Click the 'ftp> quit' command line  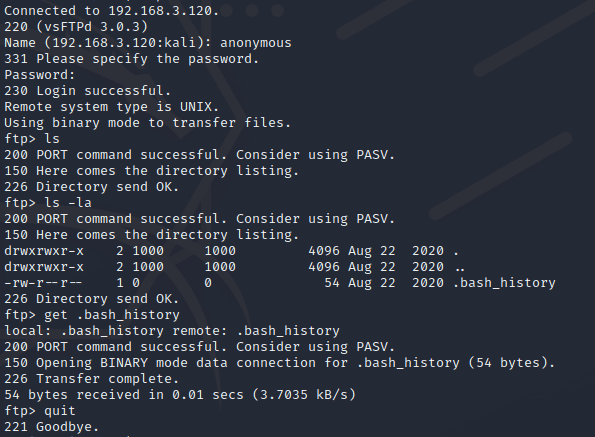pos(40,411)
